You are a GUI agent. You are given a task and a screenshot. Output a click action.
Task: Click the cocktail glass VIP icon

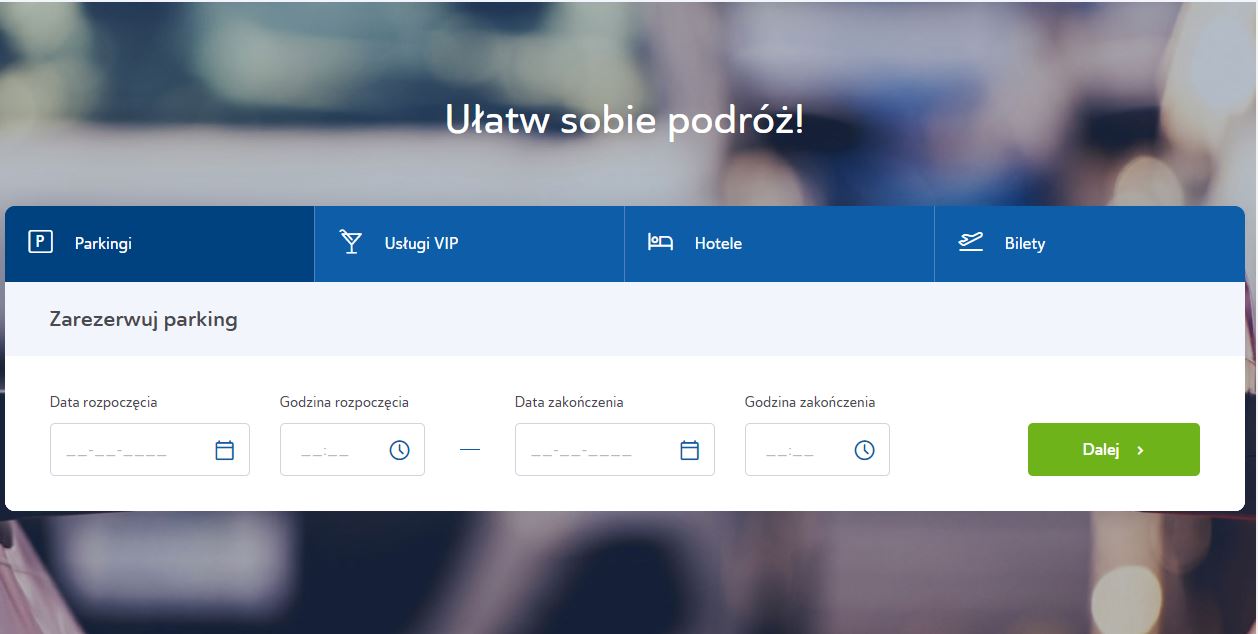(x=351, y=242)
